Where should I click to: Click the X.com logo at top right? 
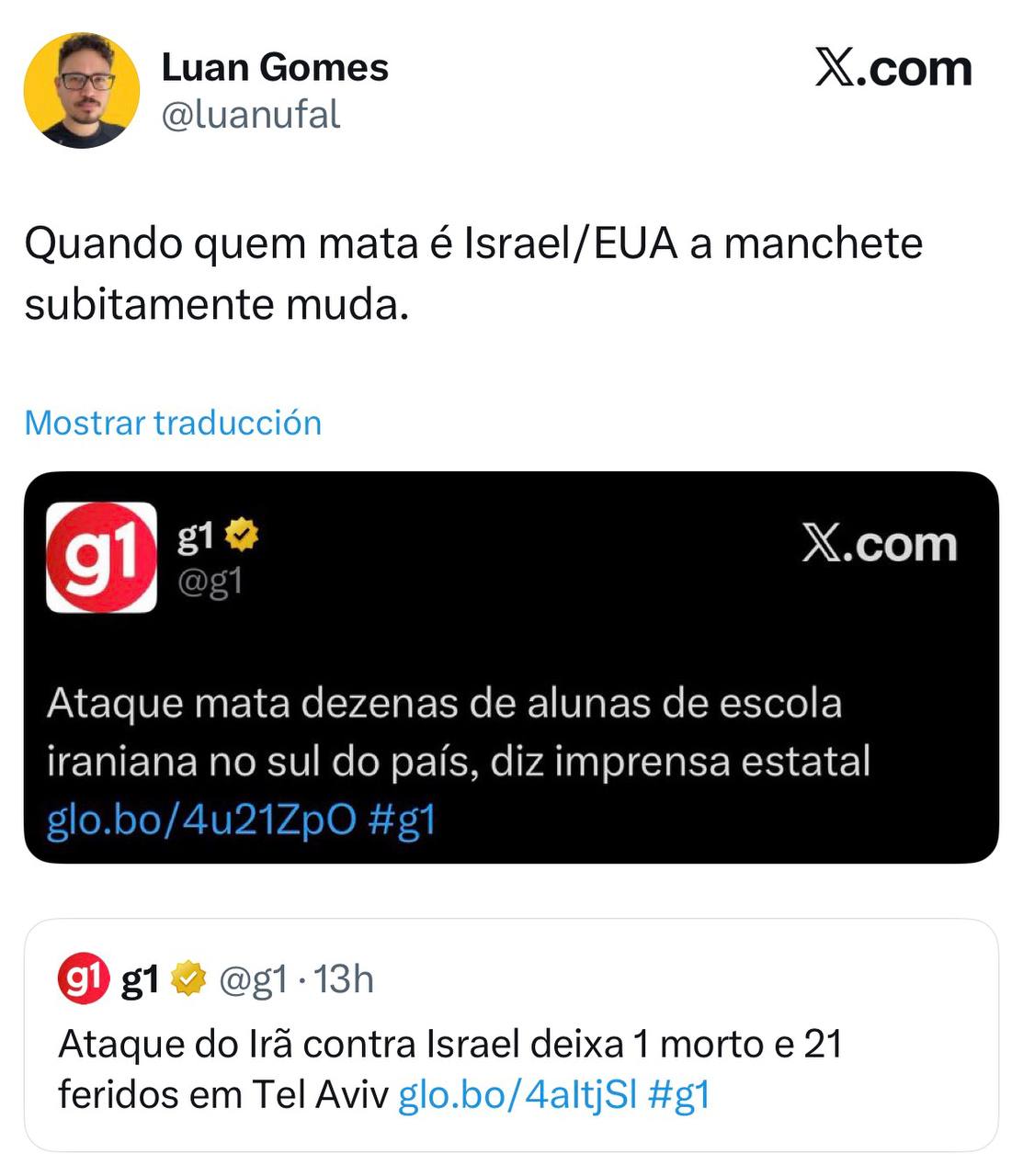(893, 69)
